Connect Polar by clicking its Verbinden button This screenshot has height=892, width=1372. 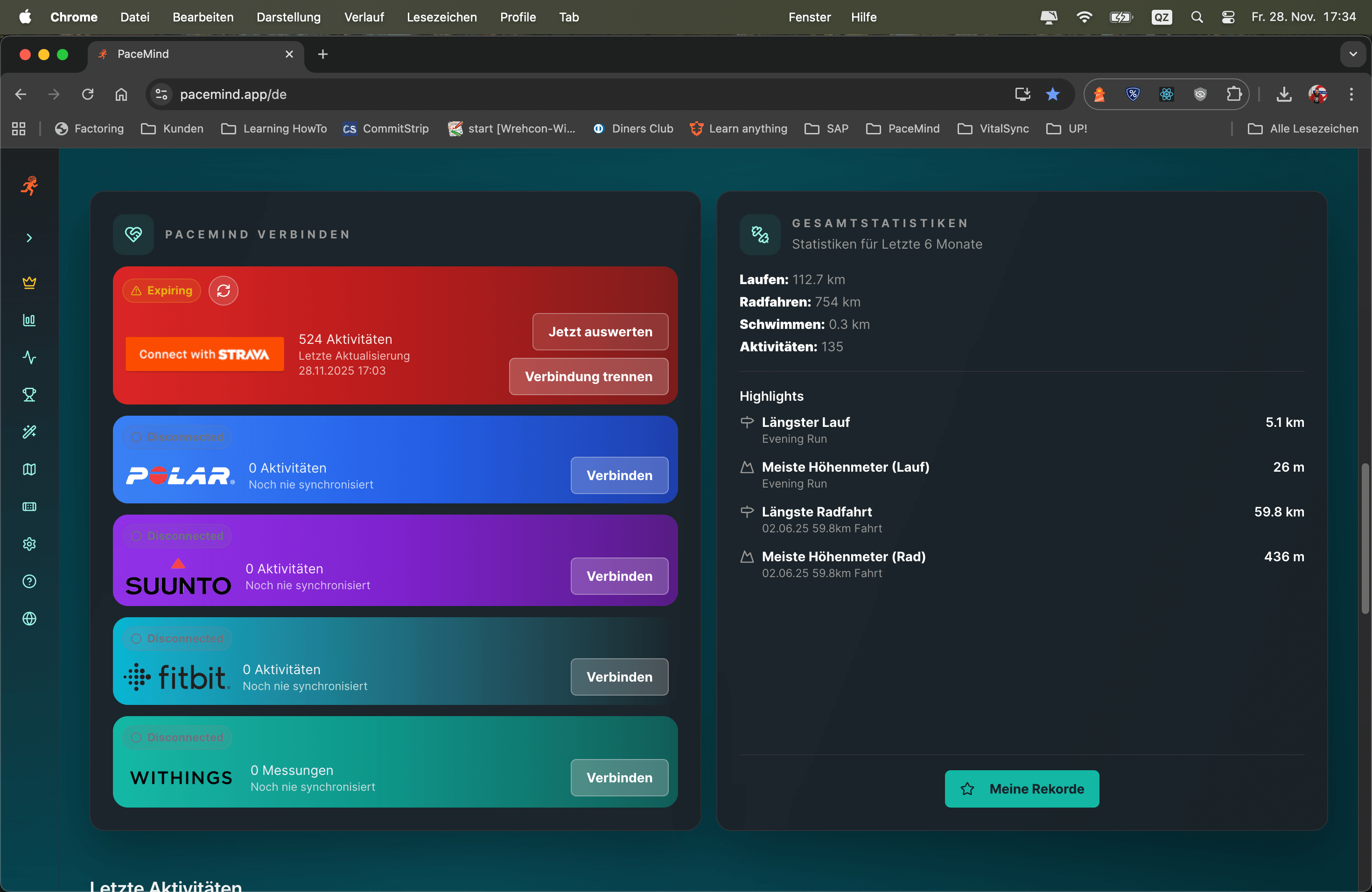click(618, 475)
